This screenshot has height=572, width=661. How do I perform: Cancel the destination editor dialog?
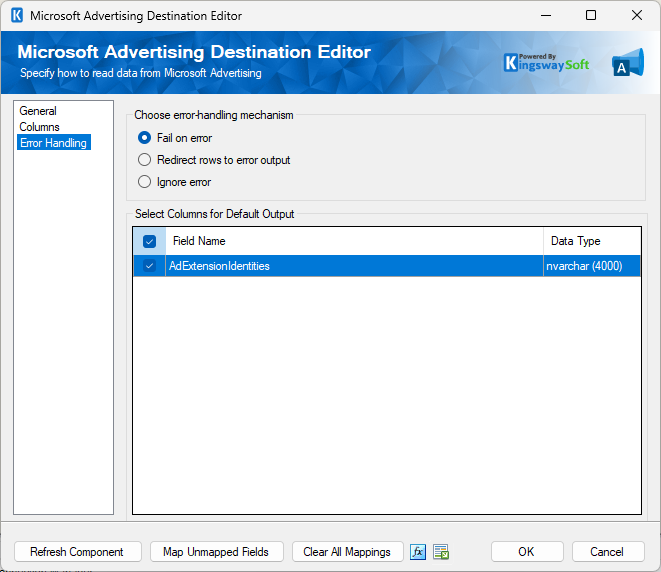coord(607,552)
